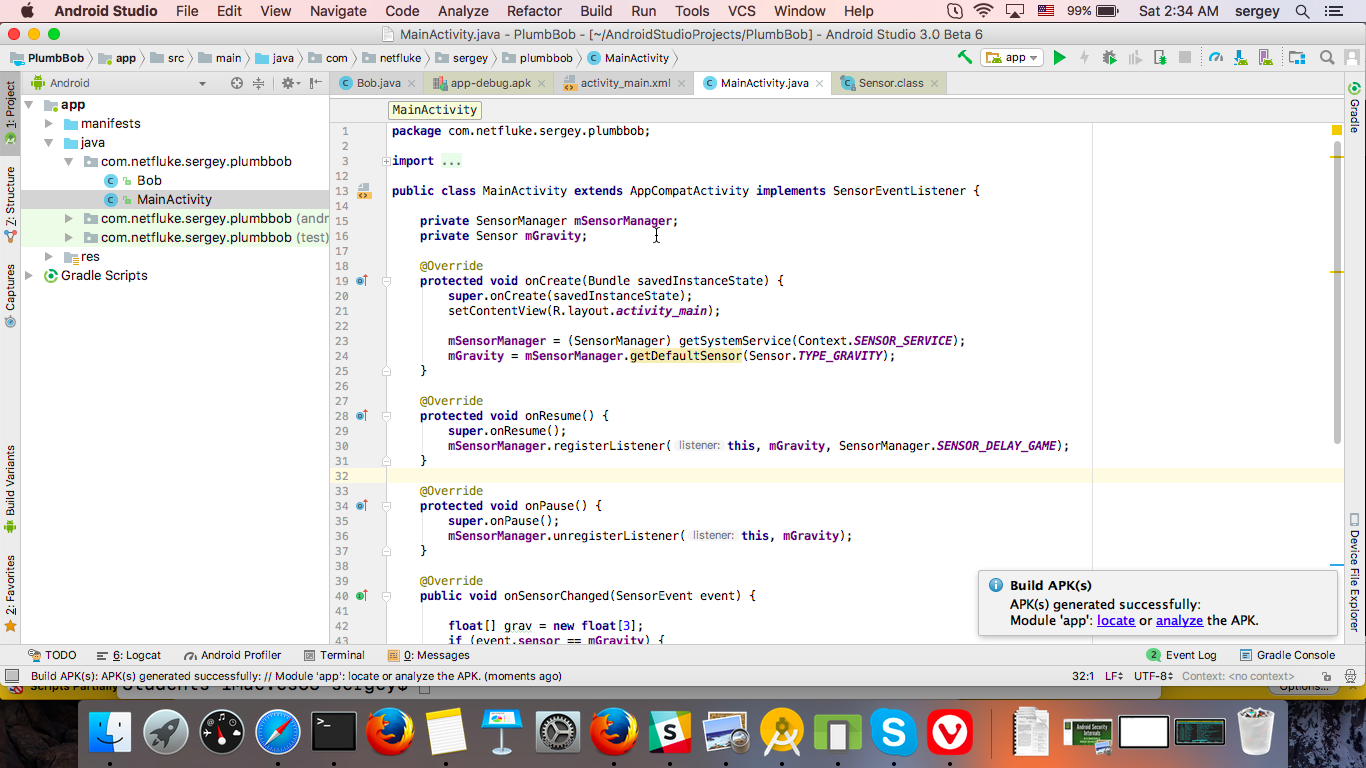The height and width of the screenshot is (768, 1366).
Task: Open the VCS menu
Action: 742,11
